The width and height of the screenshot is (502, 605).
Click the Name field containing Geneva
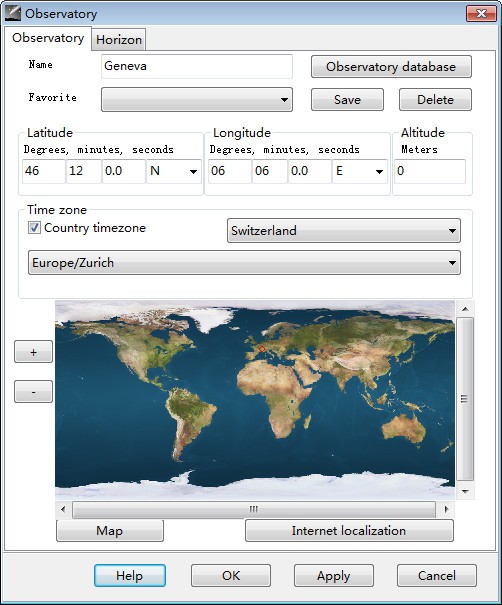coord(197,66)
